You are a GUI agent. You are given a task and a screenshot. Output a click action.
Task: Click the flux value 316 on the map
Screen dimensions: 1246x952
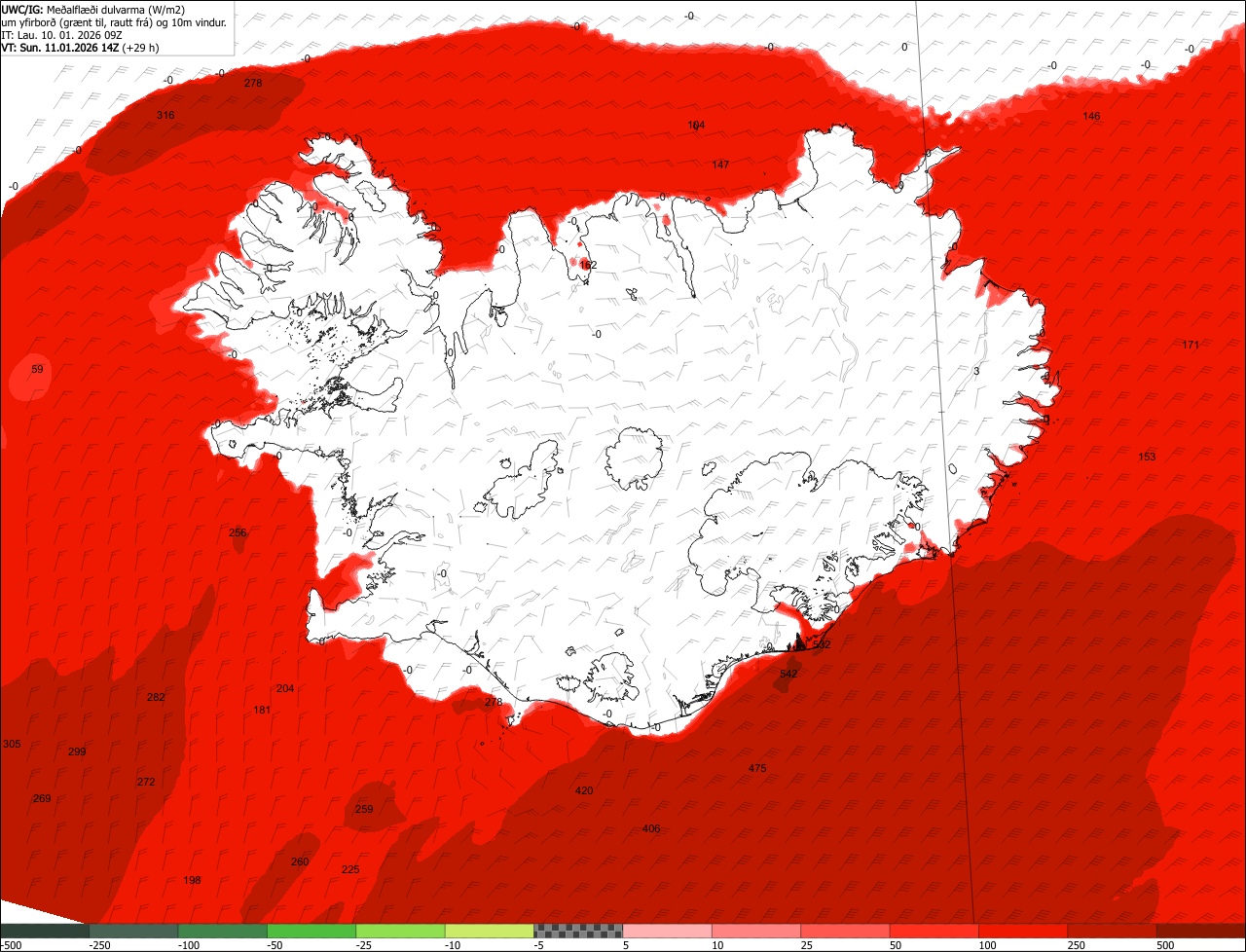point(165,115)
